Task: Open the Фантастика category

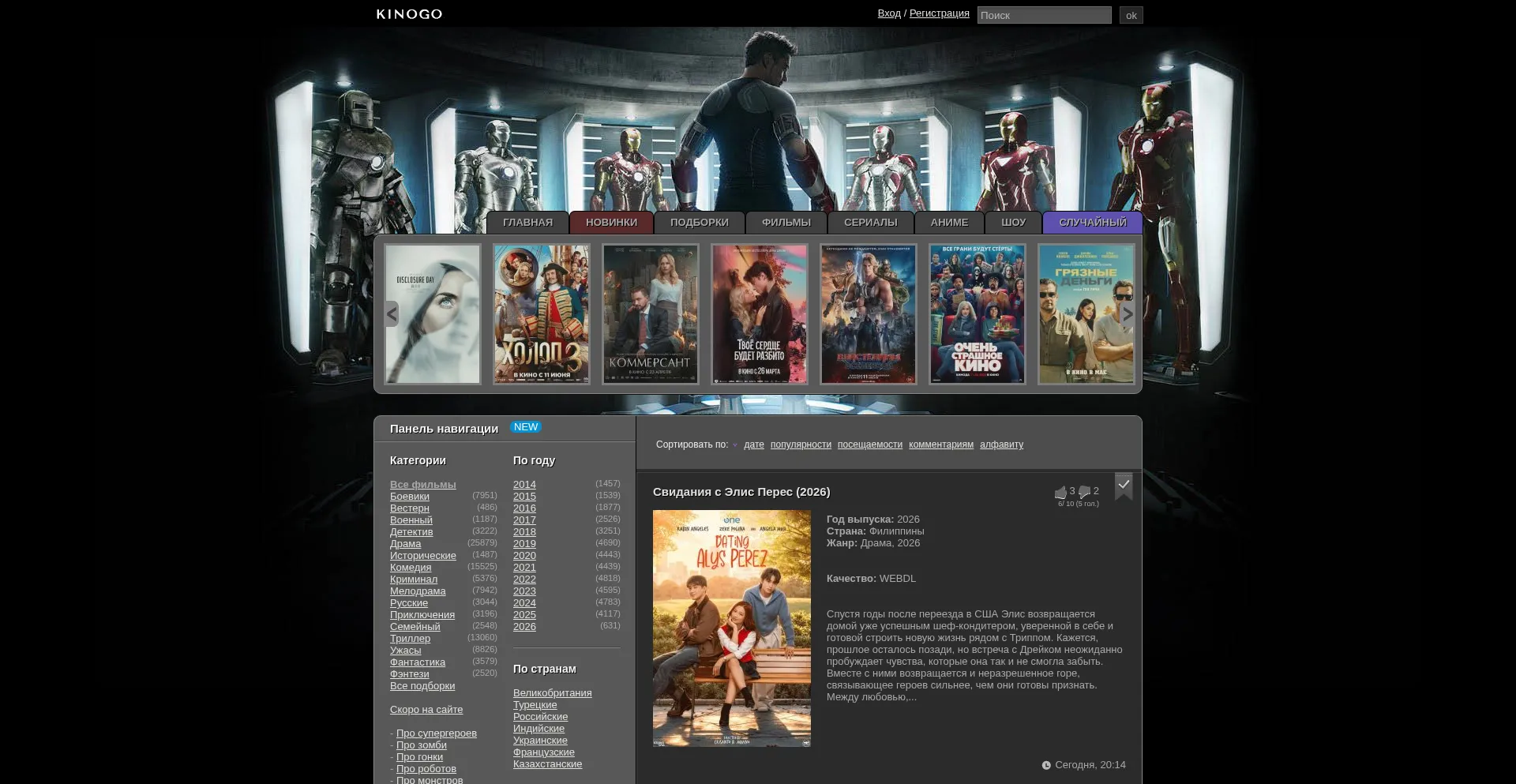Action: pyautogui.click(x=418, y=662)
